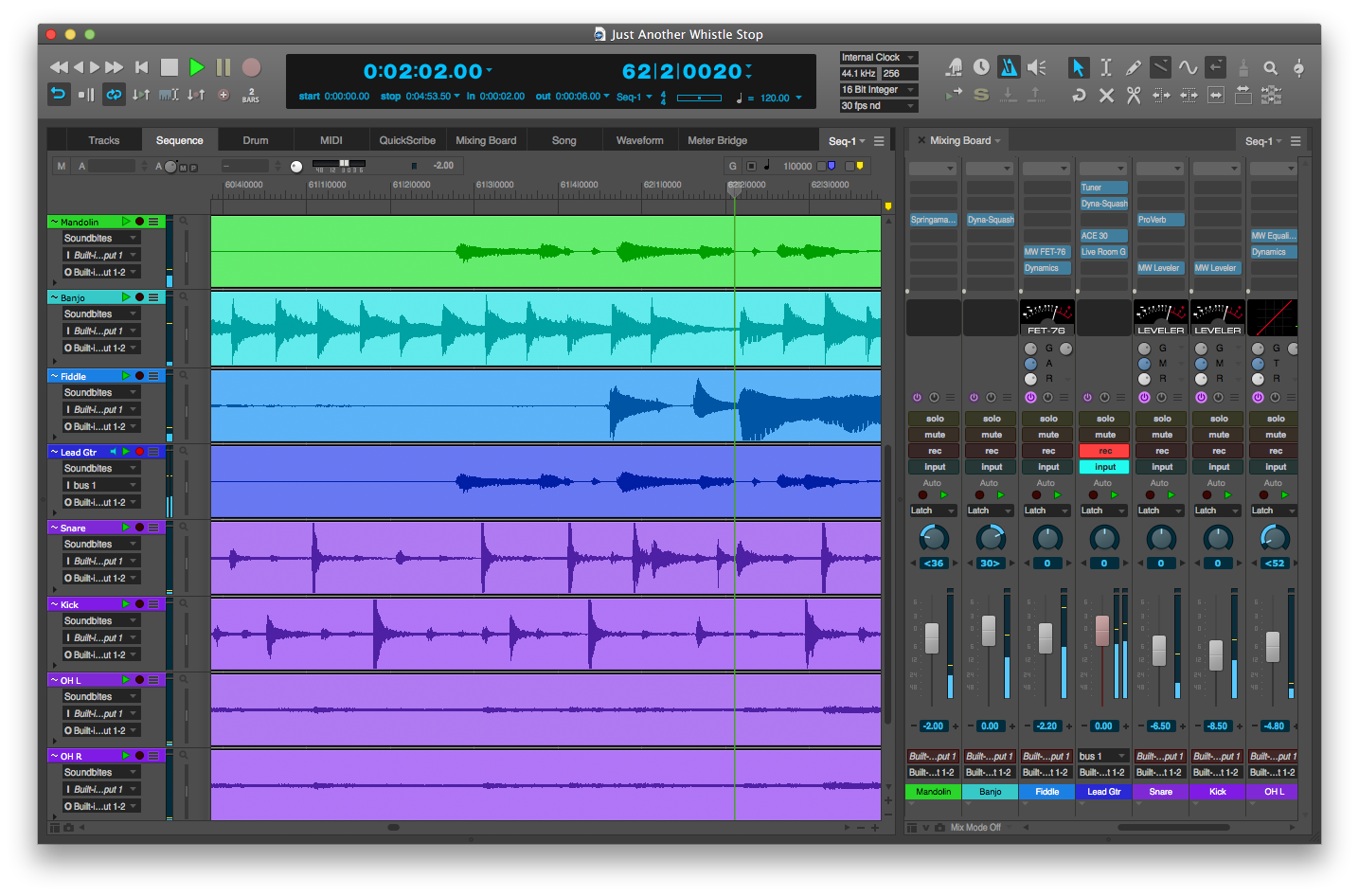The height and width of the screenshot is (896, 1359).
Task: Open the 16 Bit Integer dropdown
Action: (x=878, y=90)
